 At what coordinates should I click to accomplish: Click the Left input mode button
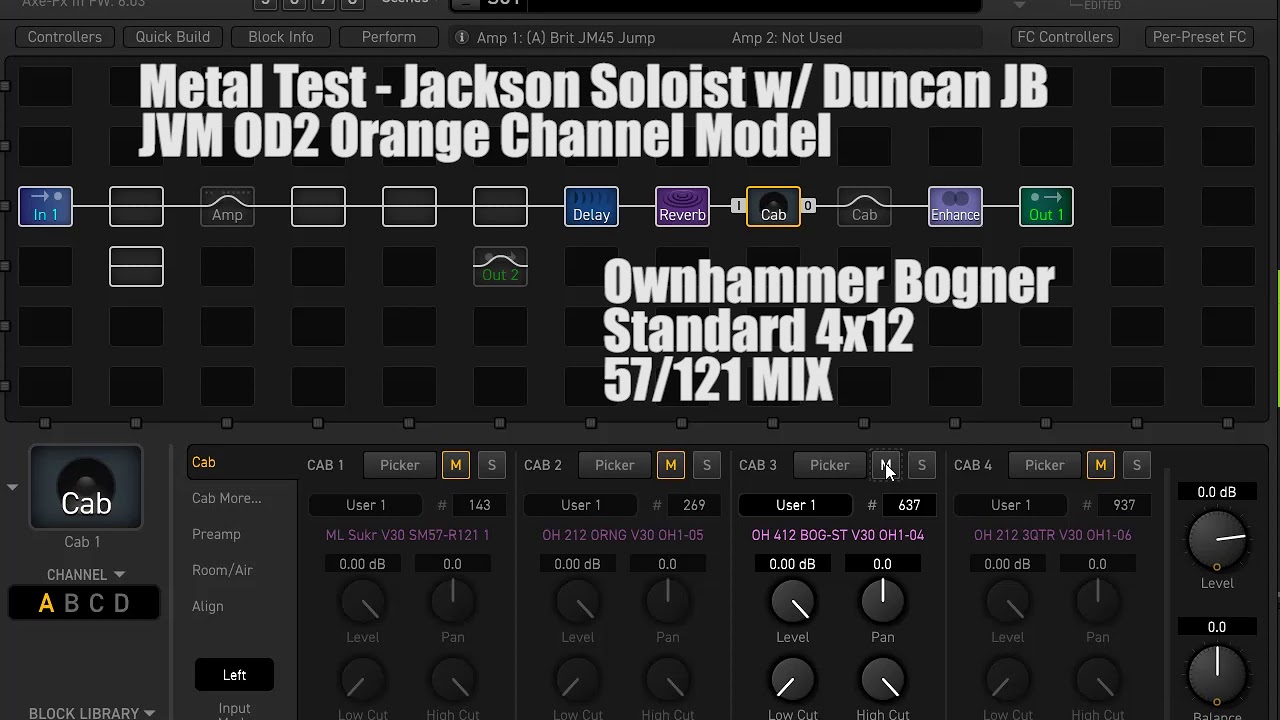pyautogui.click(x=234, y=675)
